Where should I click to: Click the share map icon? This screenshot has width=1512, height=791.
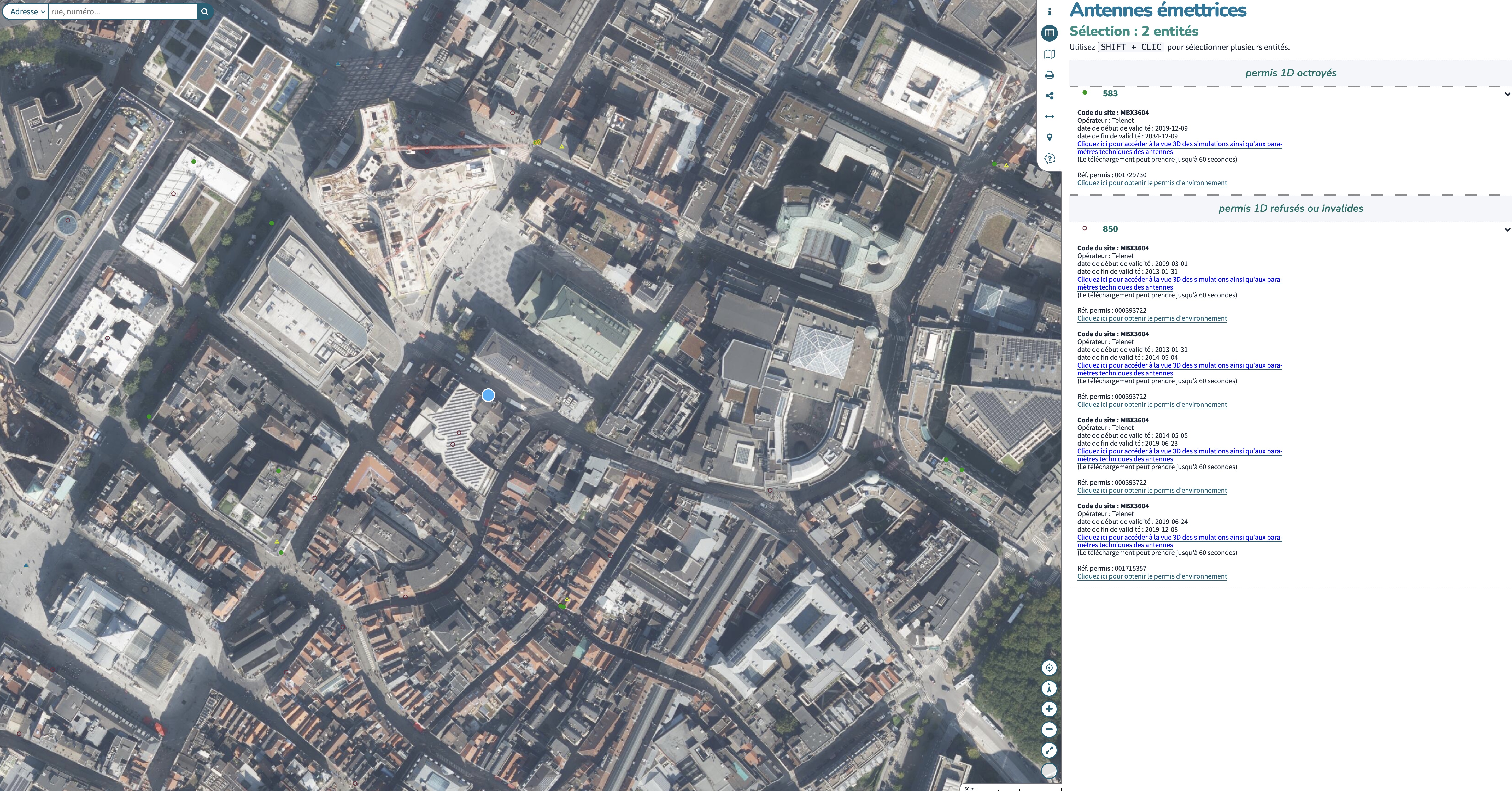[x=1050, y=96]
